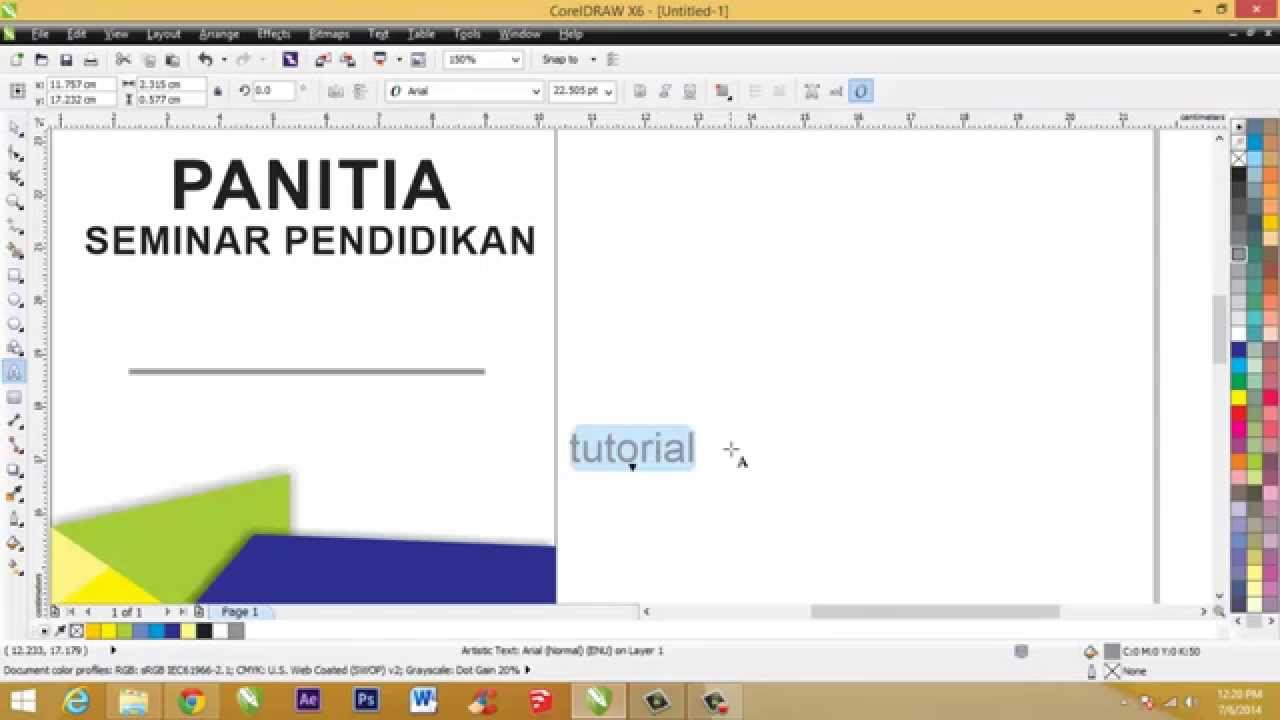
Task: Select the Table tool
Action: [15, 397]
